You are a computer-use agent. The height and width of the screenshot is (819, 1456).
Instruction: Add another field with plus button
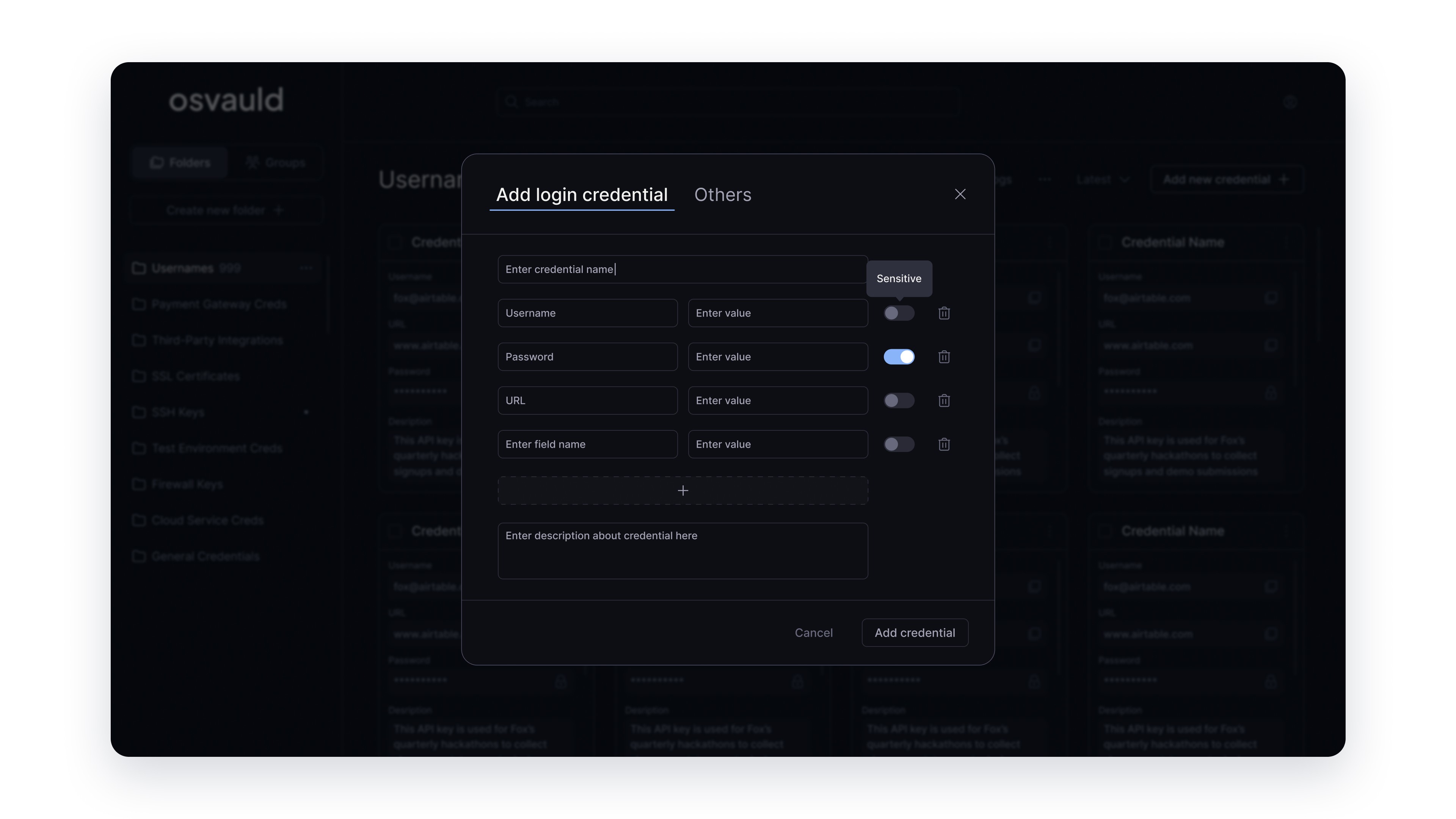(x=682, y=491)
